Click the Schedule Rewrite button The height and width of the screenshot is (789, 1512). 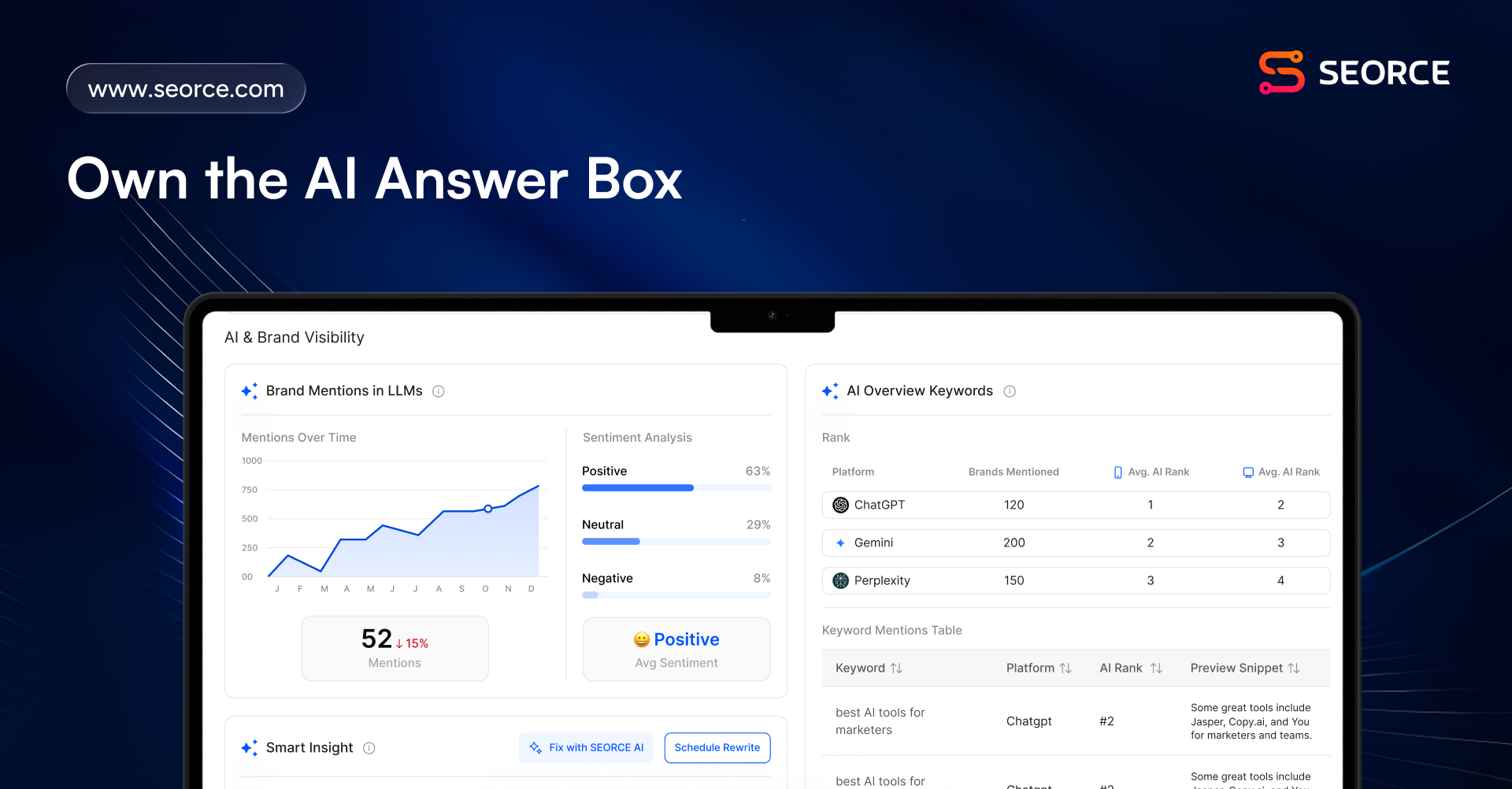[717, 747]
